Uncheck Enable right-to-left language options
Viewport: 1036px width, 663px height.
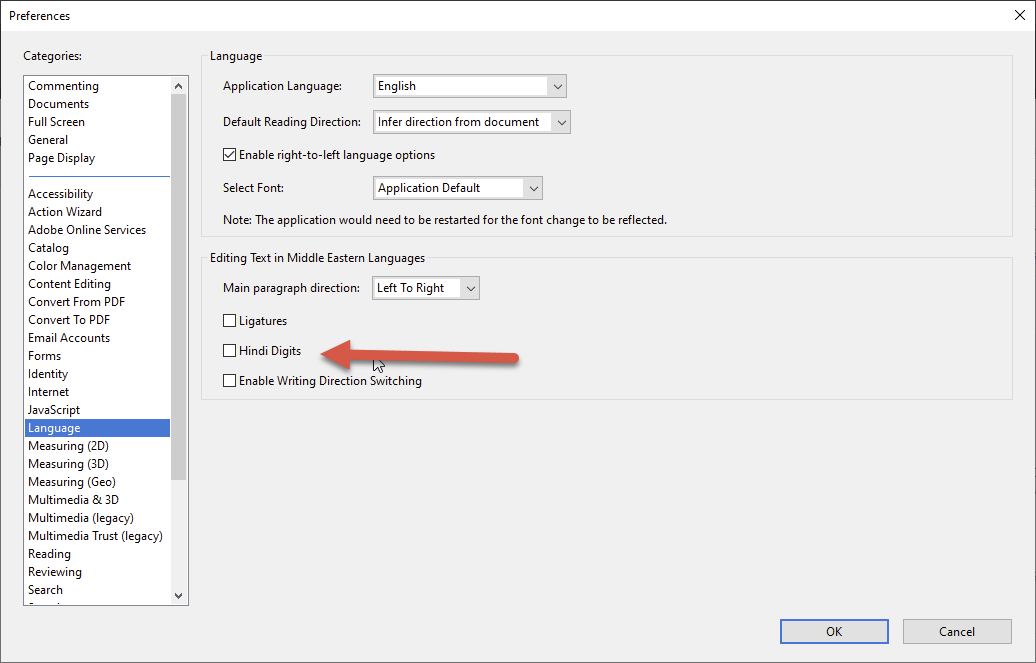coord(230,155)
